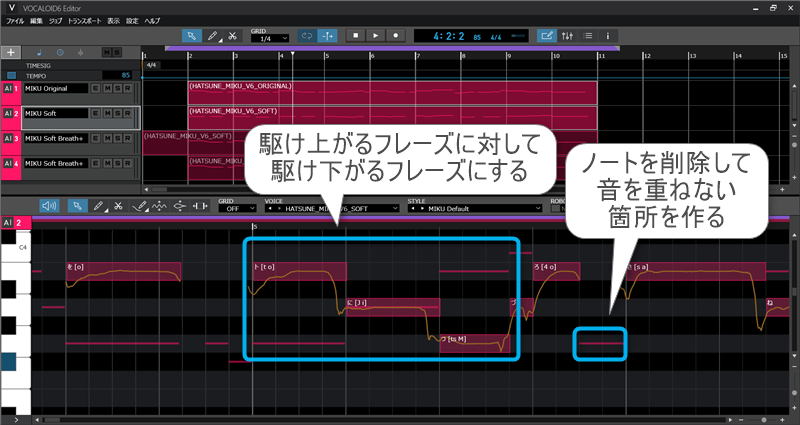Toggle loop playback in transport bar
The image size is (800, 425).
tap(307, 36)
